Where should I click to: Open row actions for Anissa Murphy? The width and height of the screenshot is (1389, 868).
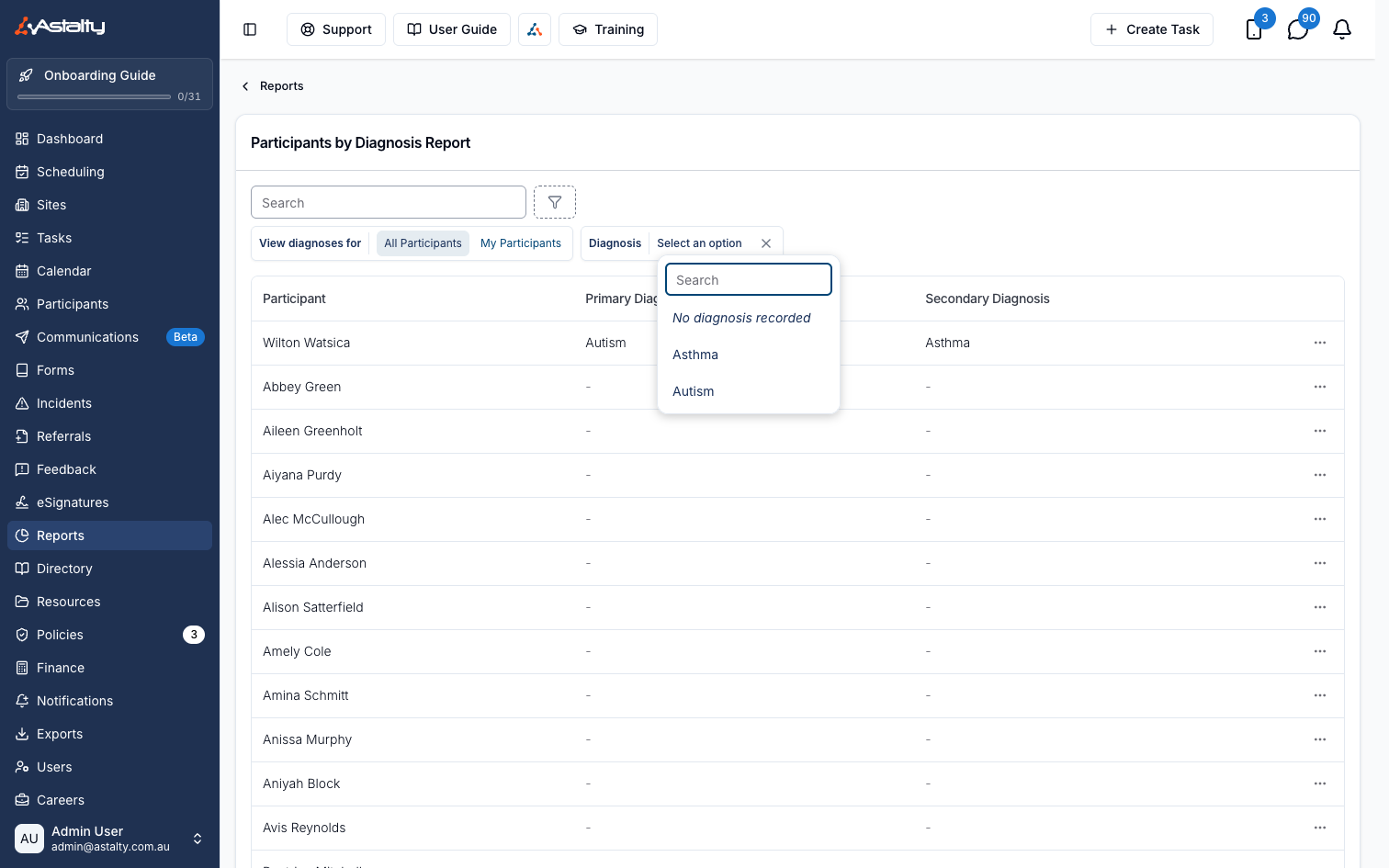click(x=1320, y=739)
